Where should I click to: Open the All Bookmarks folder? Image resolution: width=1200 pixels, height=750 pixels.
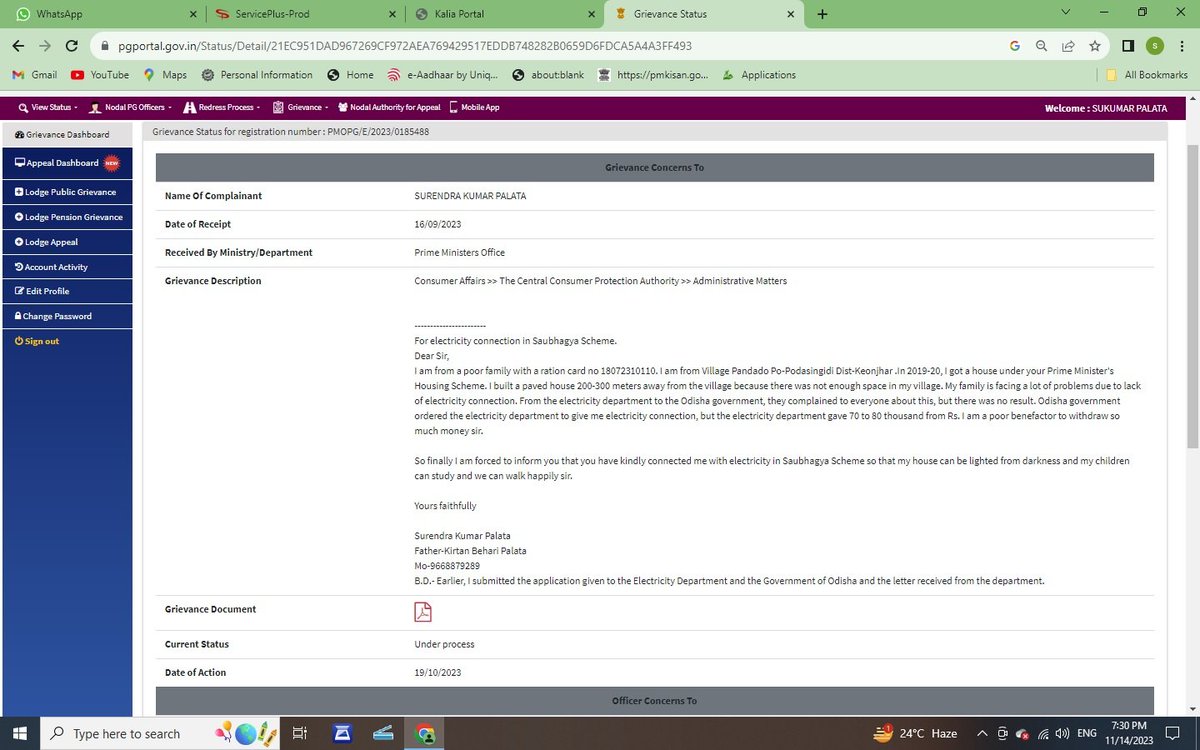1147,75
